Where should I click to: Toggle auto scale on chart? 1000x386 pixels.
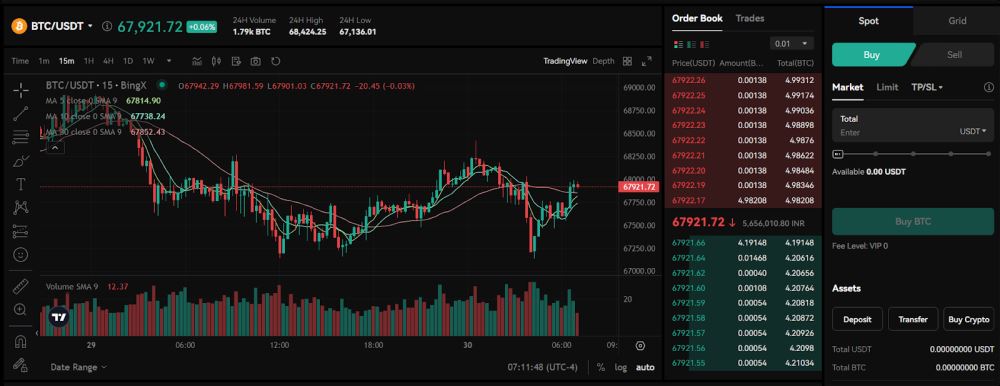click(645, 367)
